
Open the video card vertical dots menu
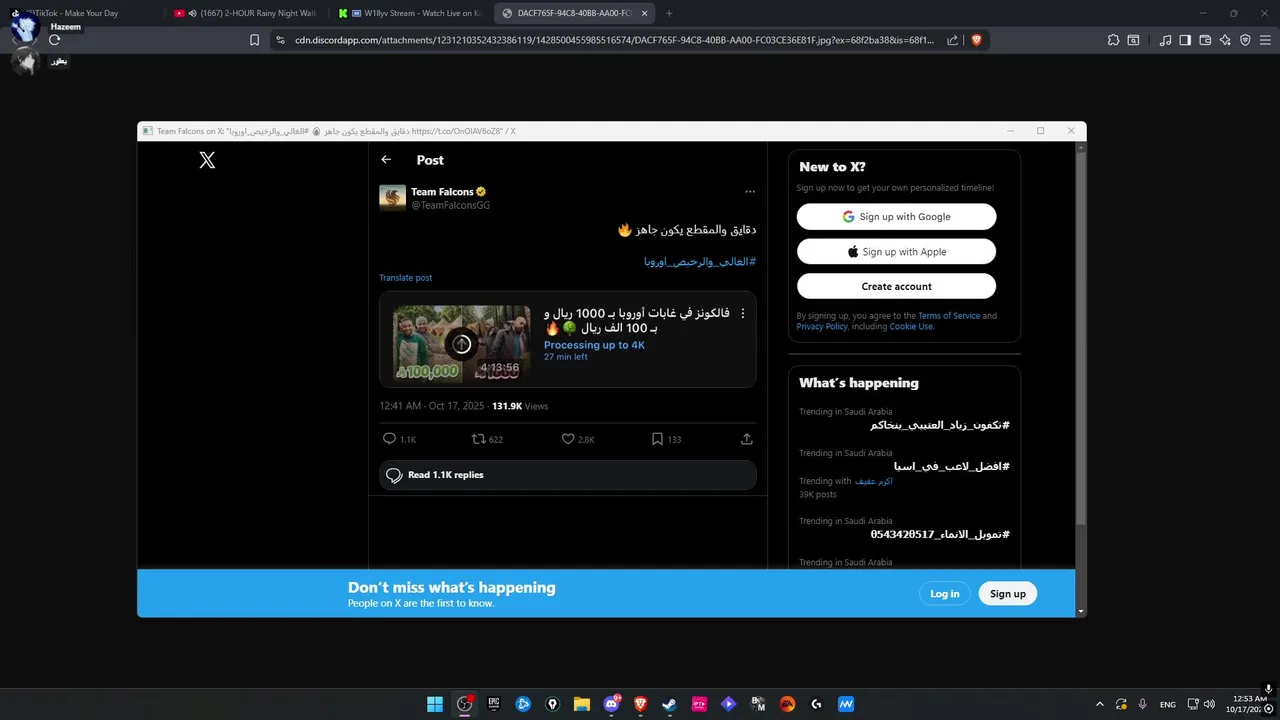point(743,313)
